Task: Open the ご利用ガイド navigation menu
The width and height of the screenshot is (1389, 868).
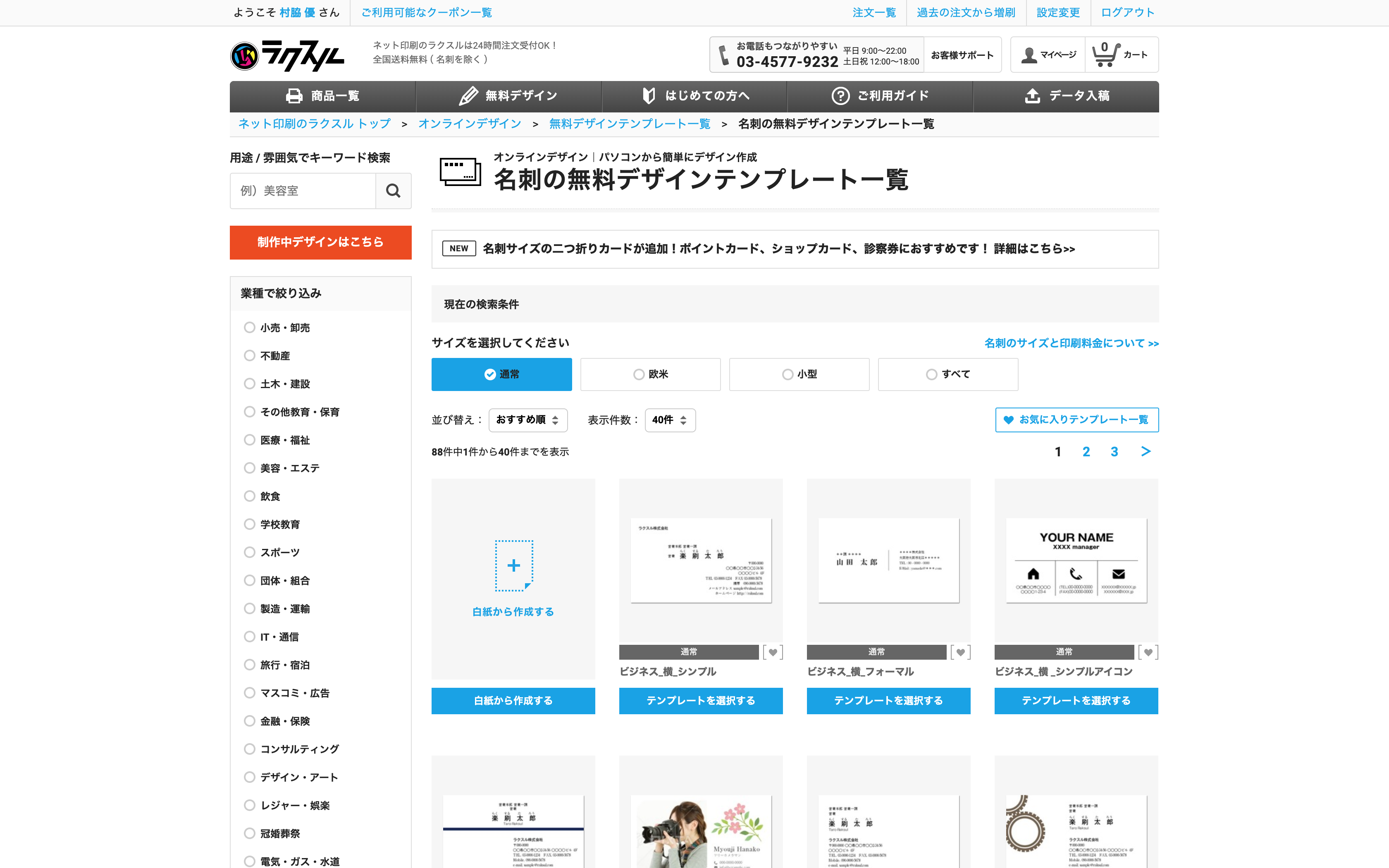Action: click(x=880, y=96)
